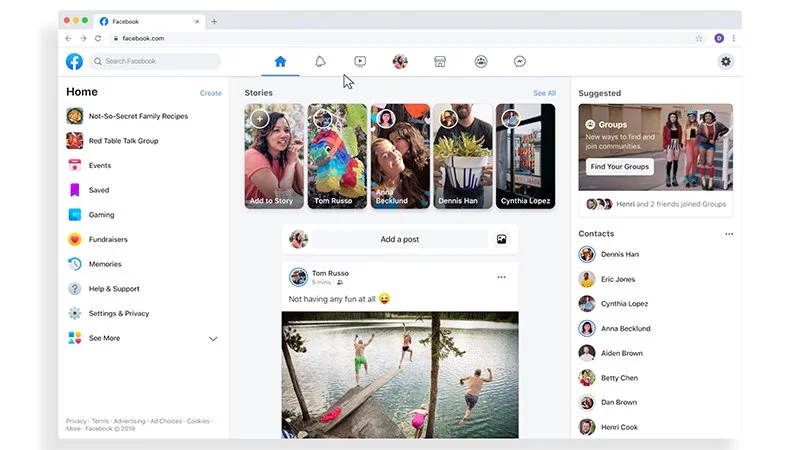Click the Privacy footer link
800x450 pixels.
pos(76,421)
